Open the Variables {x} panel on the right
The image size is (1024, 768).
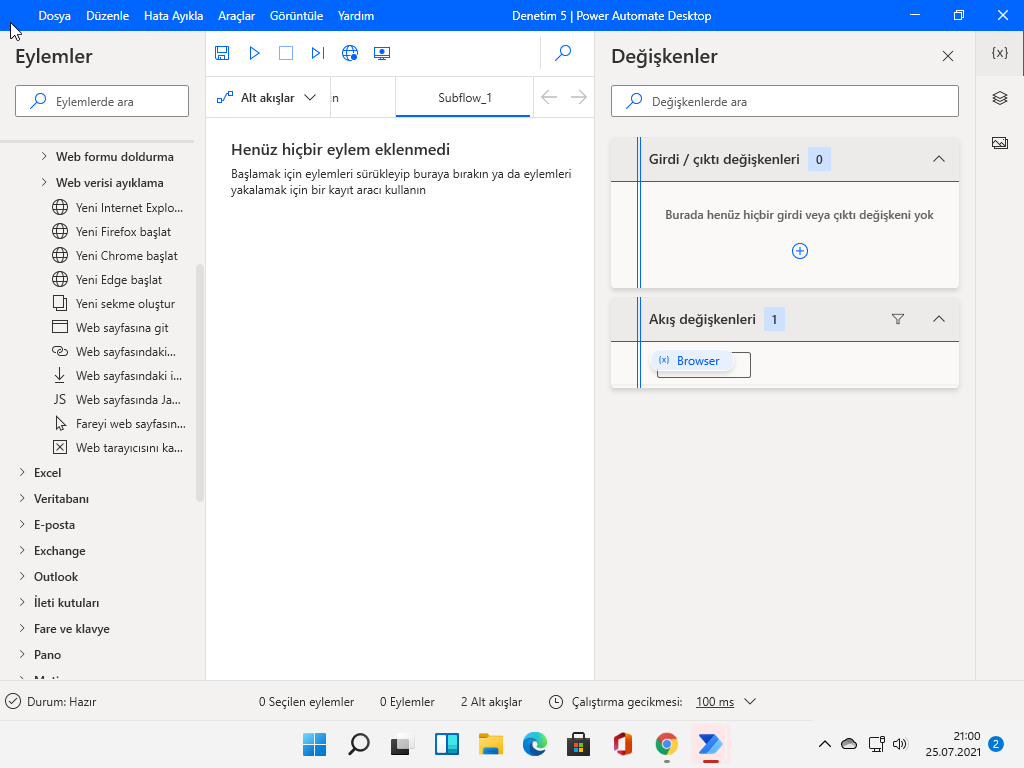tap(998, 51)
